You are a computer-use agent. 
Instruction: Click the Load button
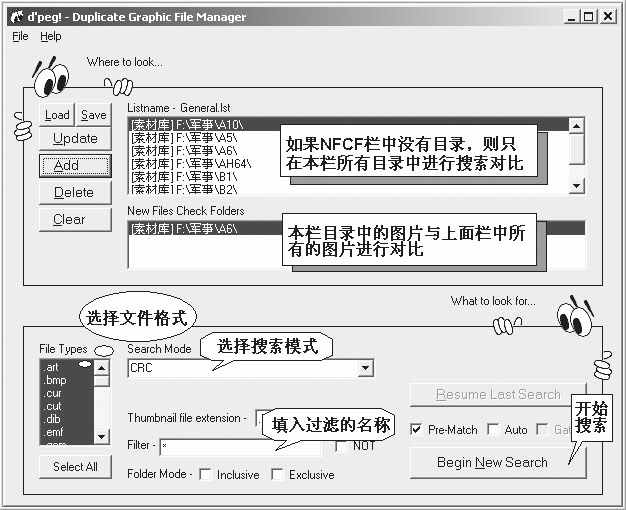(57, 115)
